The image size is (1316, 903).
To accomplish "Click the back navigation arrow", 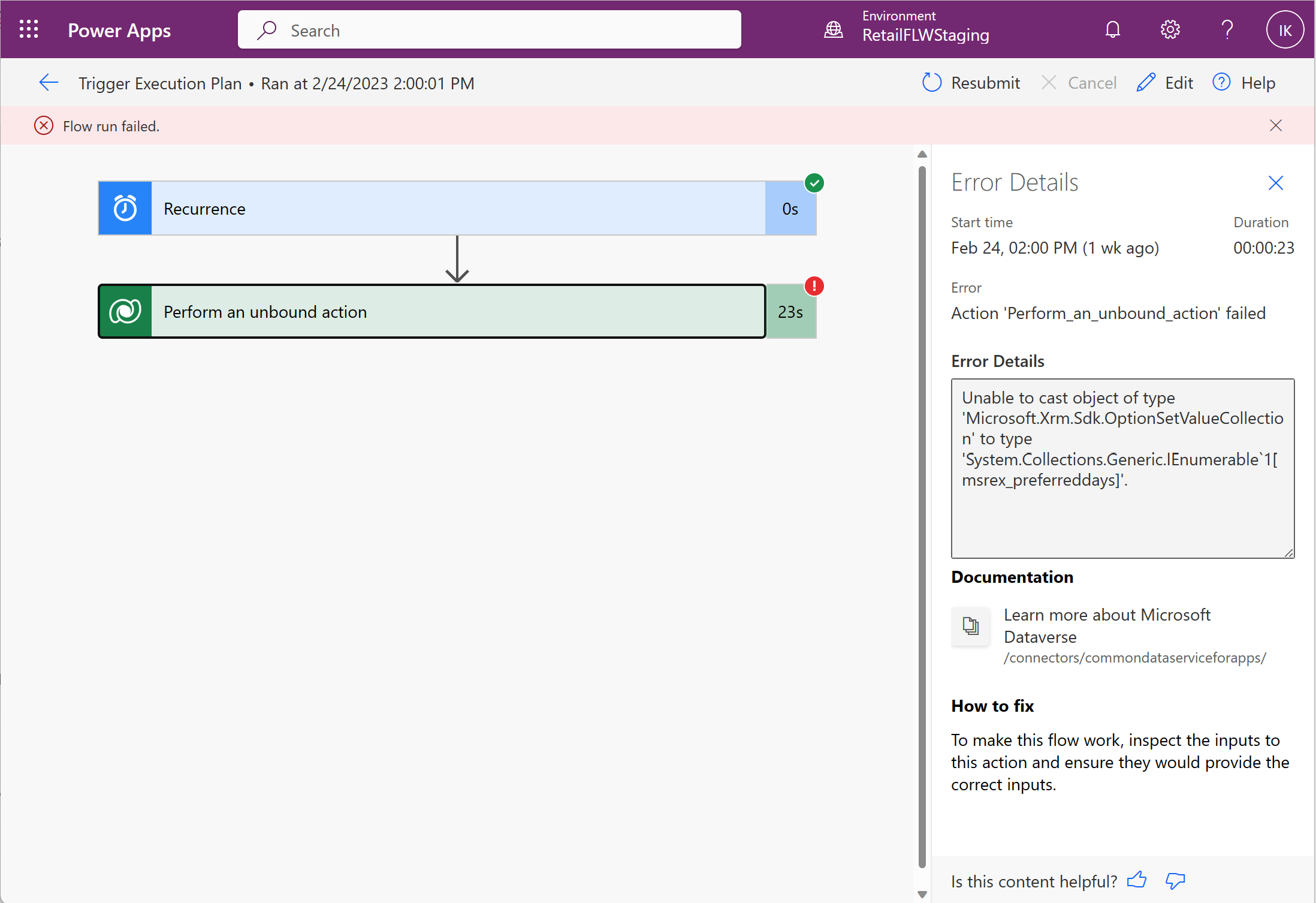I will pyautogui.click(x=48, y=82).
